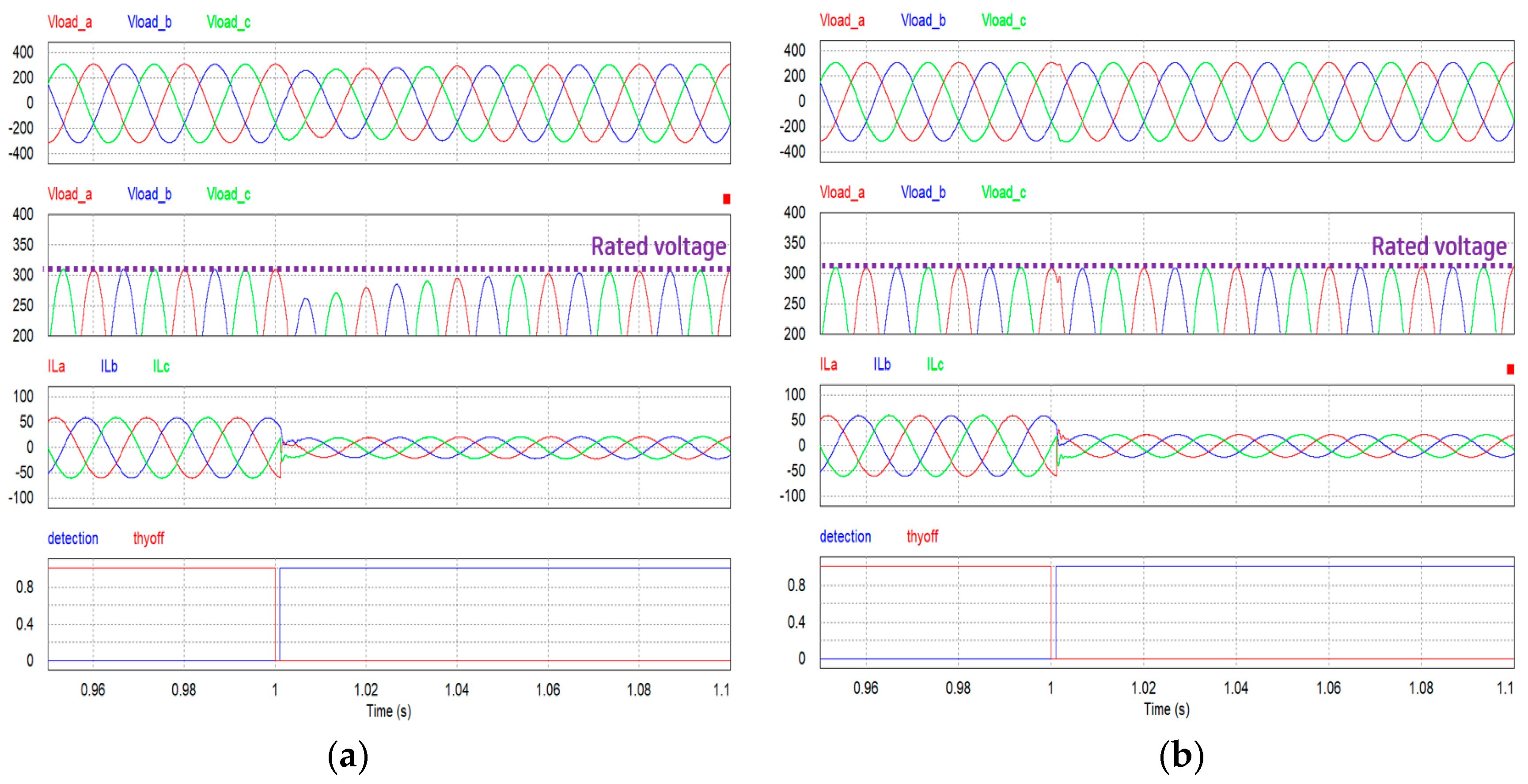Select ILa legend label in panel (a)

57,366
